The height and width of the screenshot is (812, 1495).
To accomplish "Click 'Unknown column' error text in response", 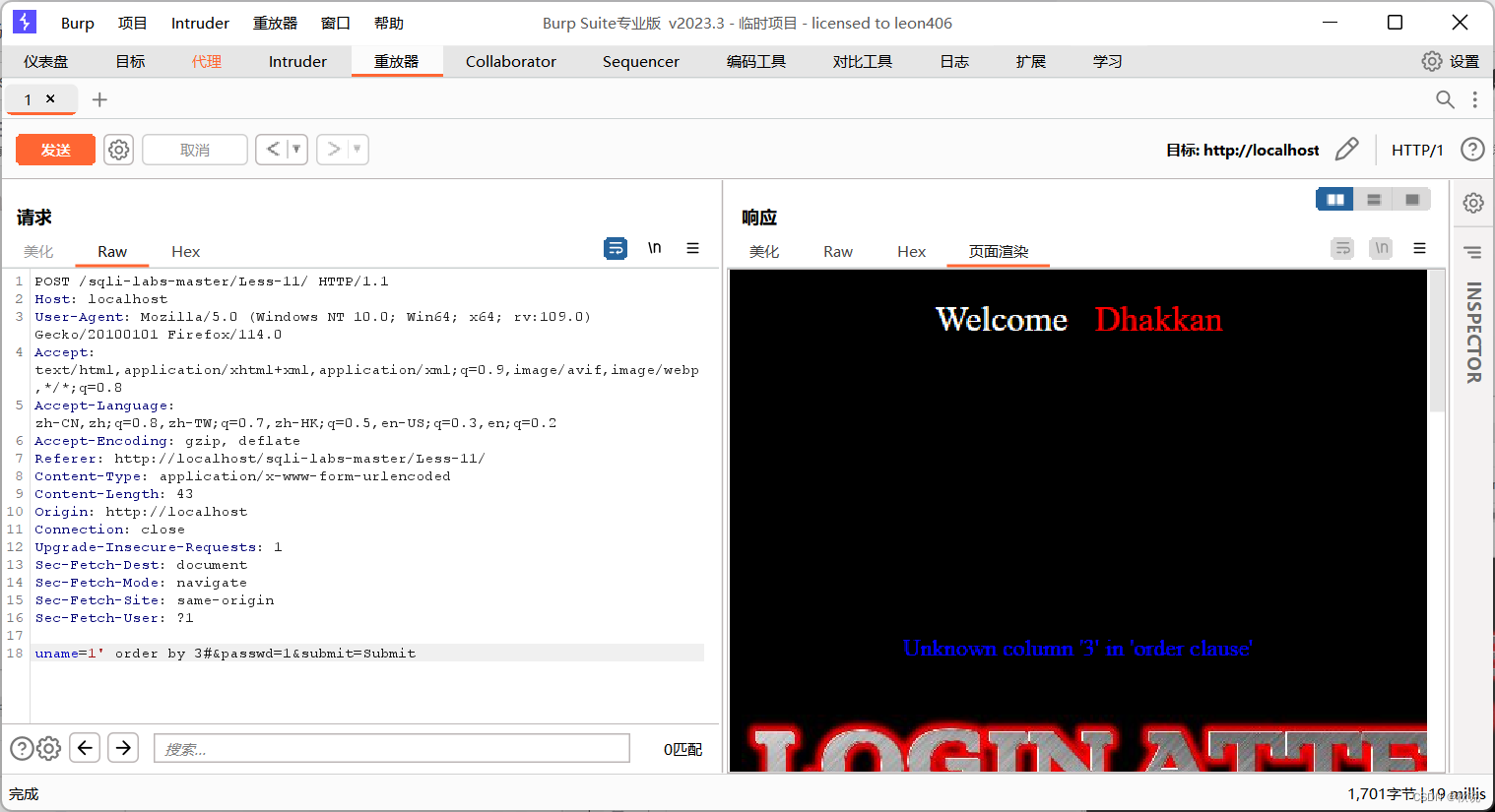I will [x=1077, y=649].
